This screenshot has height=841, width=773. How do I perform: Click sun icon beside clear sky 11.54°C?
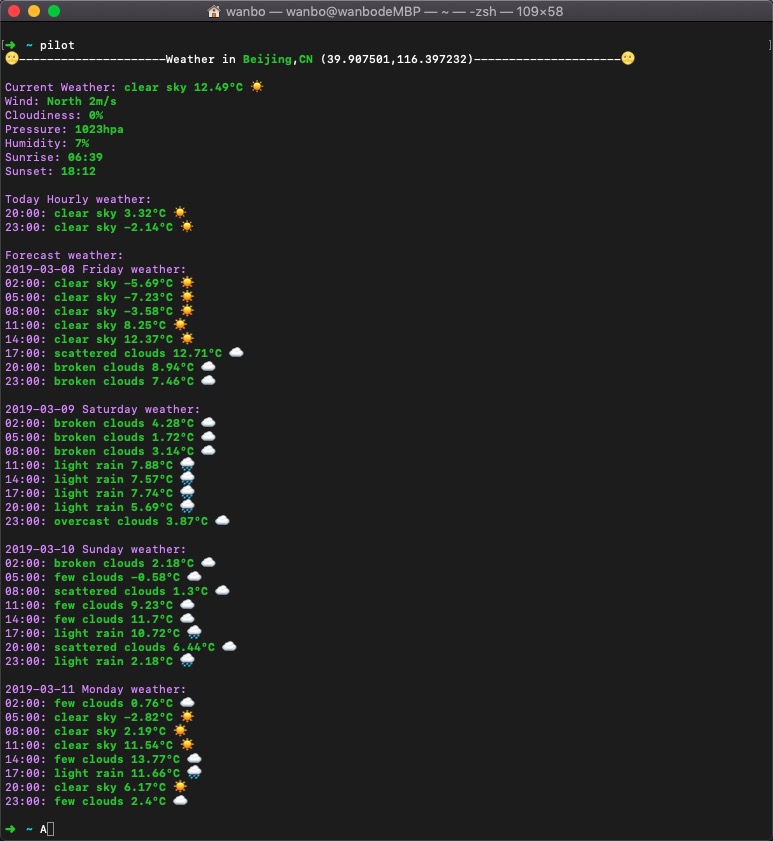(x=187, y=744)
